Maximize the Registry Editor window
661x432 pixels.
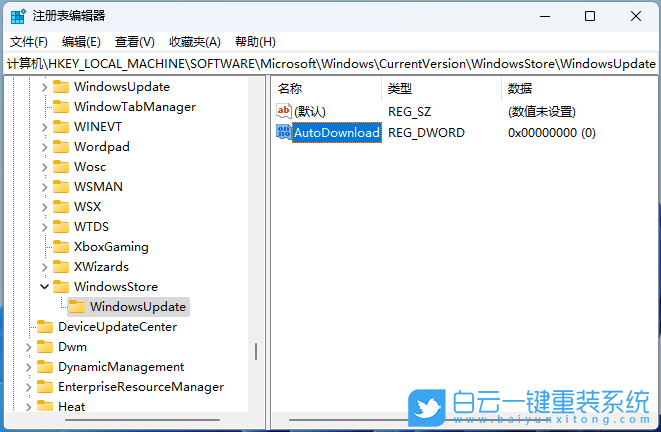point(590,16)
